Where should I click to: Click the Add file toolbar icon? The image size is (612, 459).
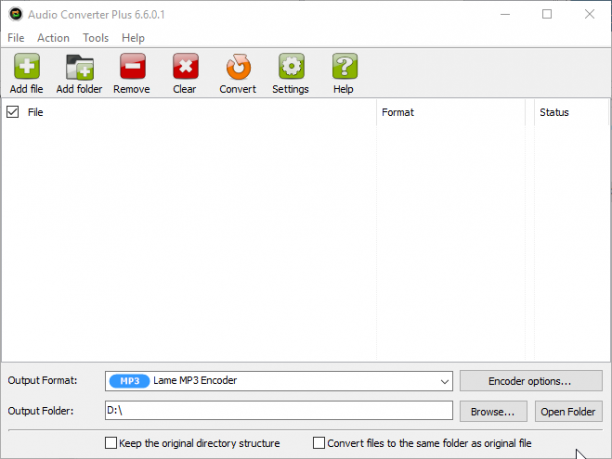(x=27, y=66)
